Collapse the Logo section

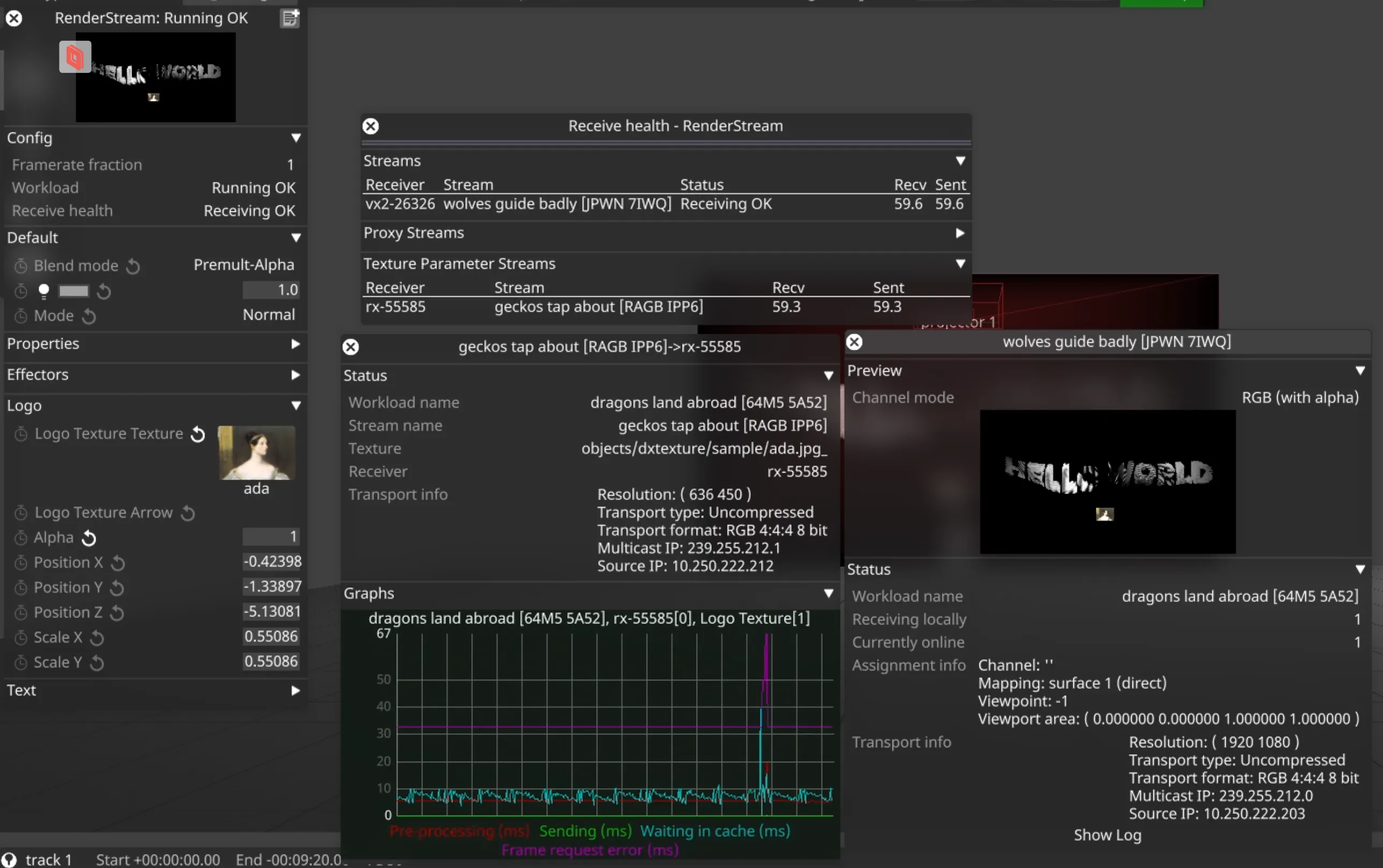pyautogui.click(x=296, y=406)
